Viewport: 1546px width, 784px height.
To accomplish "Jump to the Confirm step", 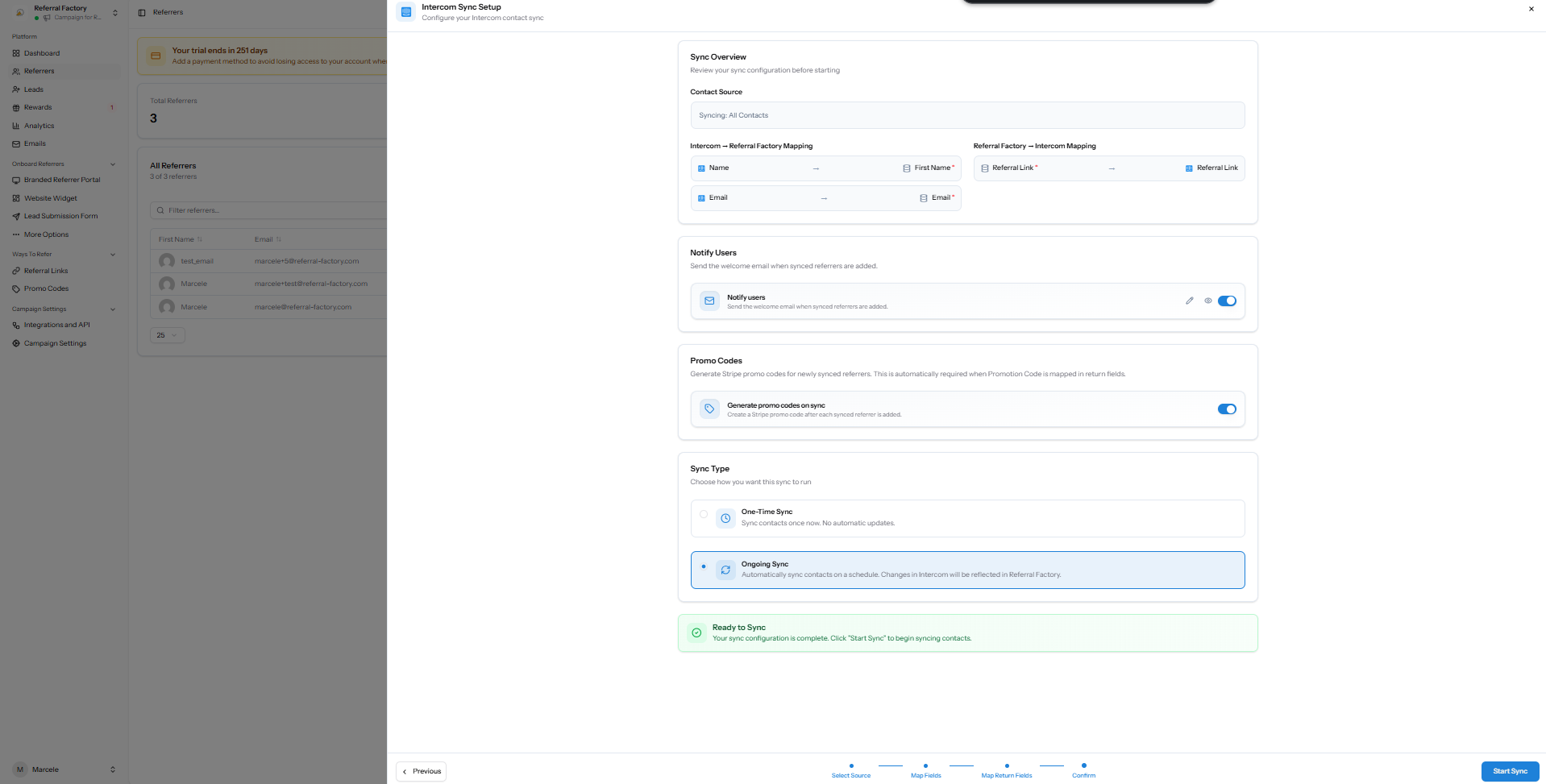I will pos(1083,770).
